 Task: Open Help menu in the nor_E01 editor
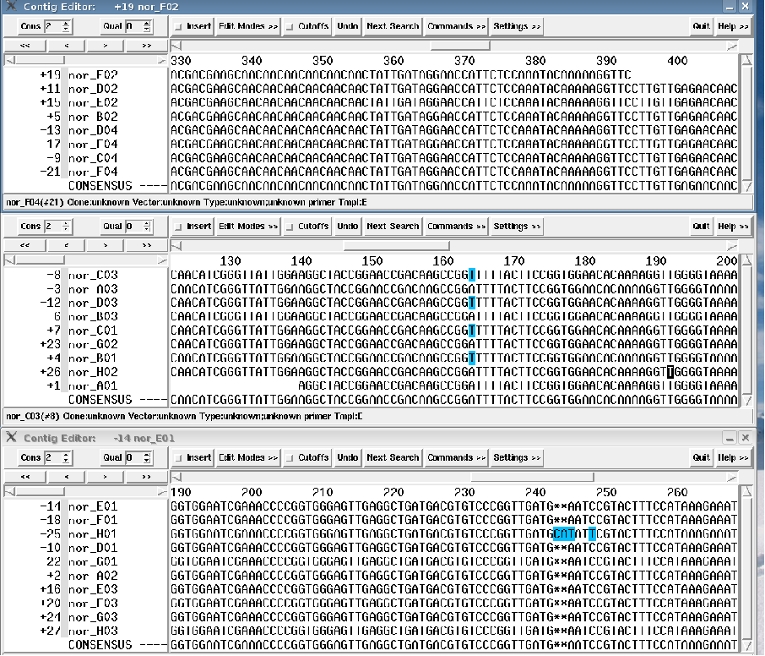pos(732,458)
